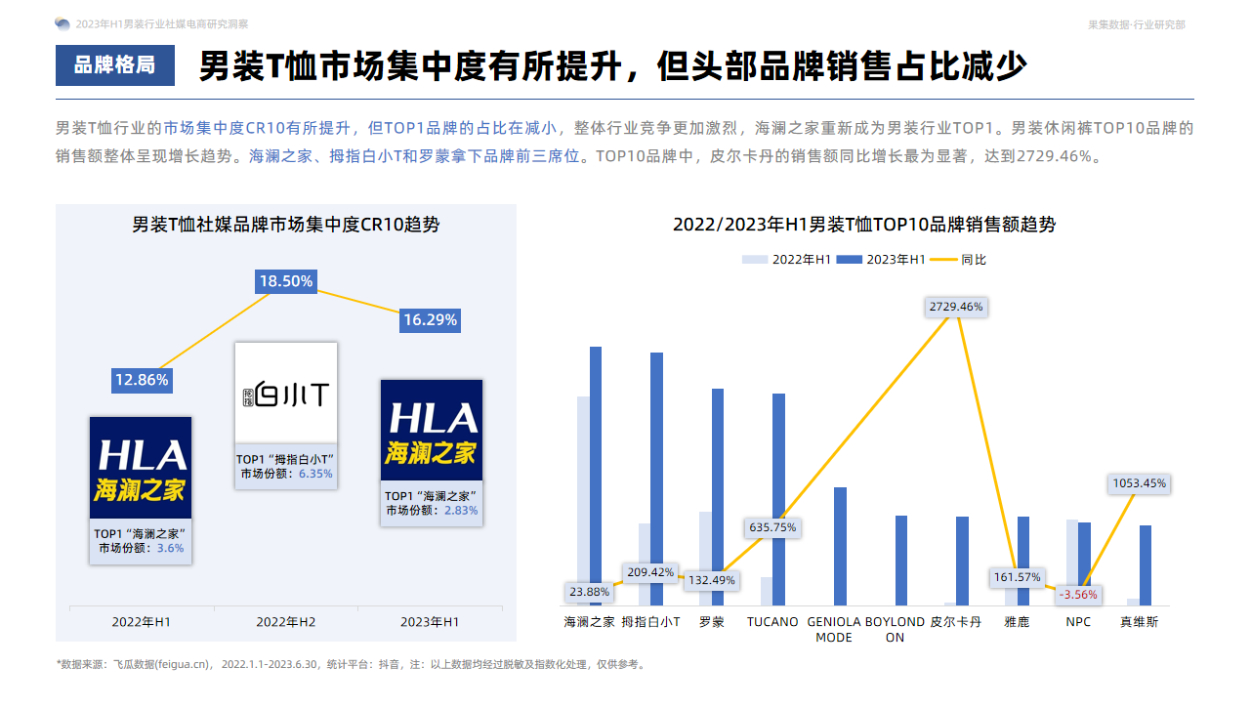Click the 1053.45% data label
Image resolution: width=1250 pixels, height=703 pixels.
click(1139, 483)
